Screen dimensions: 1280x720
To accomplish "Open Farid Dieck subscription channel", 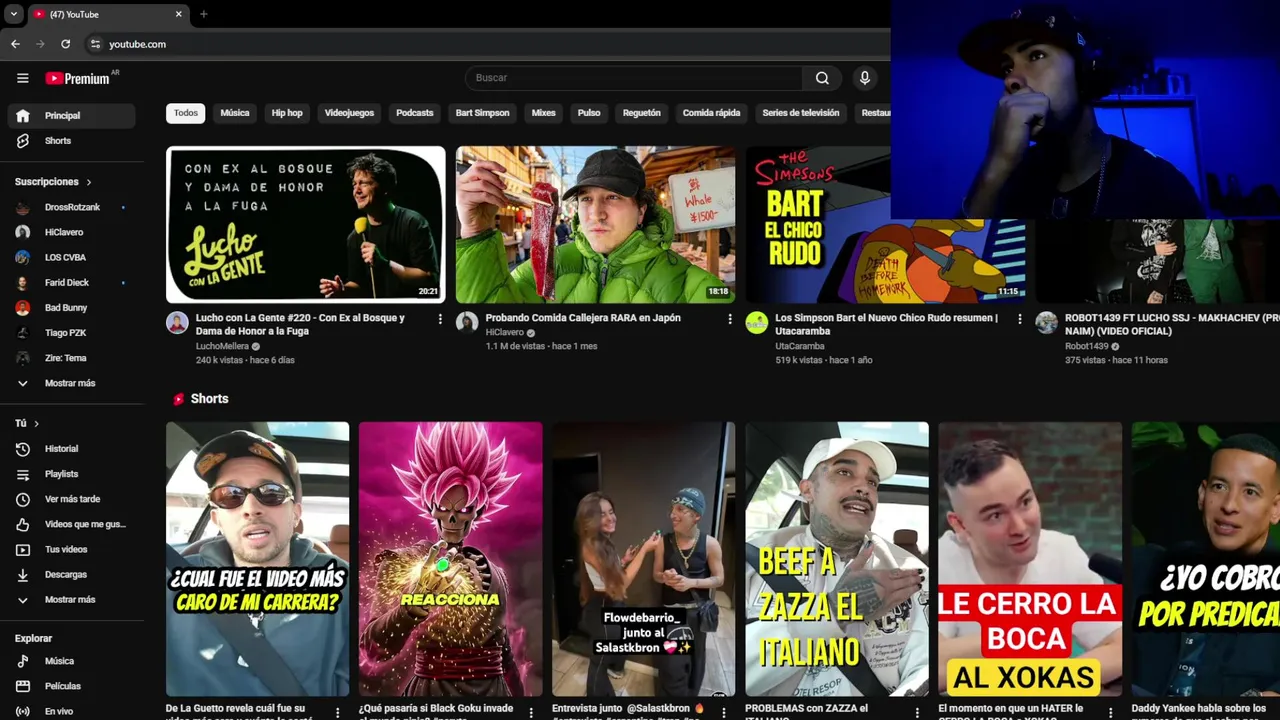I will [70, 283].
